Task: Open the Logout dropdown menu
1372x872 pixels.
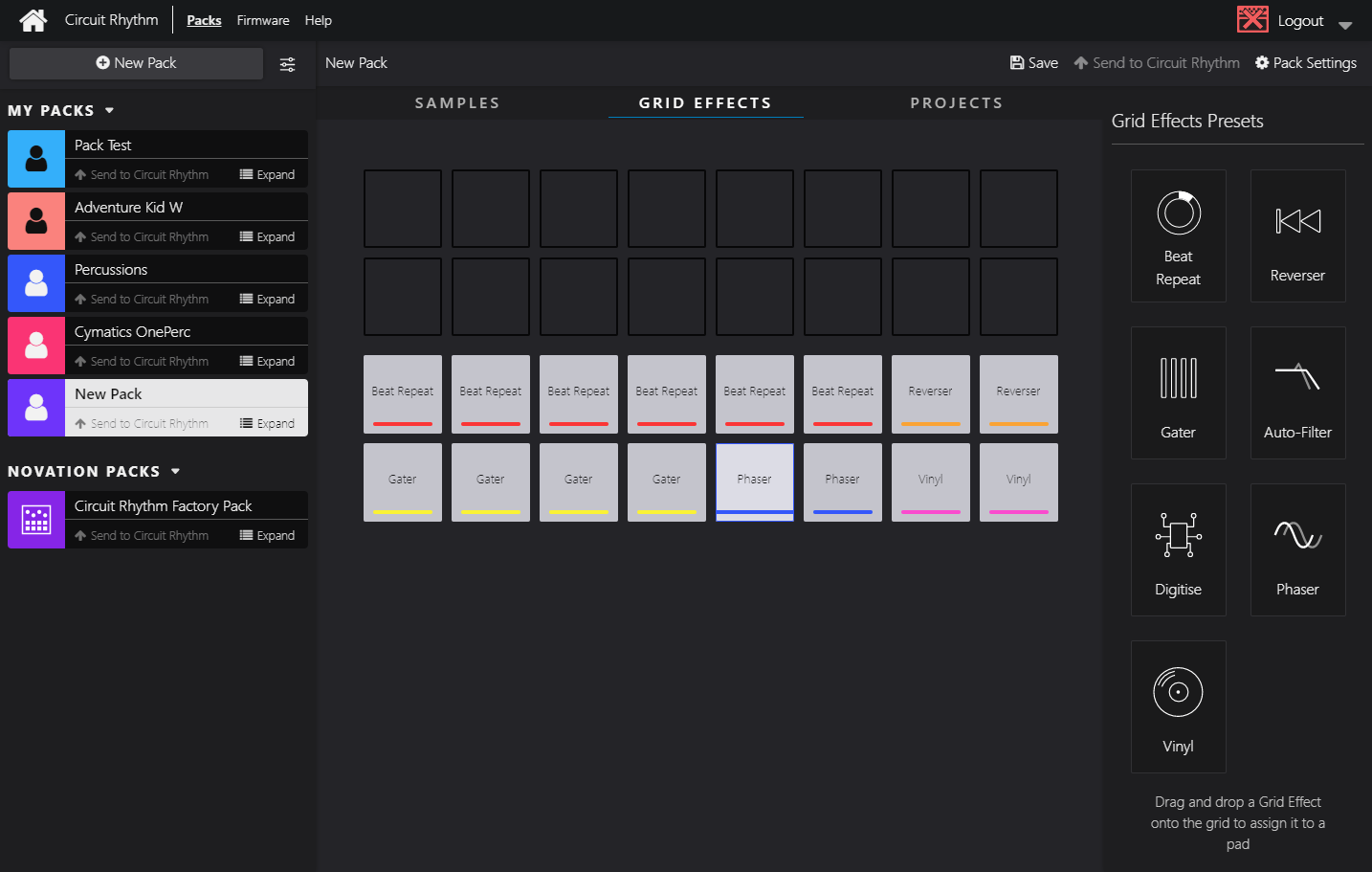Action: click(1345, 25)
